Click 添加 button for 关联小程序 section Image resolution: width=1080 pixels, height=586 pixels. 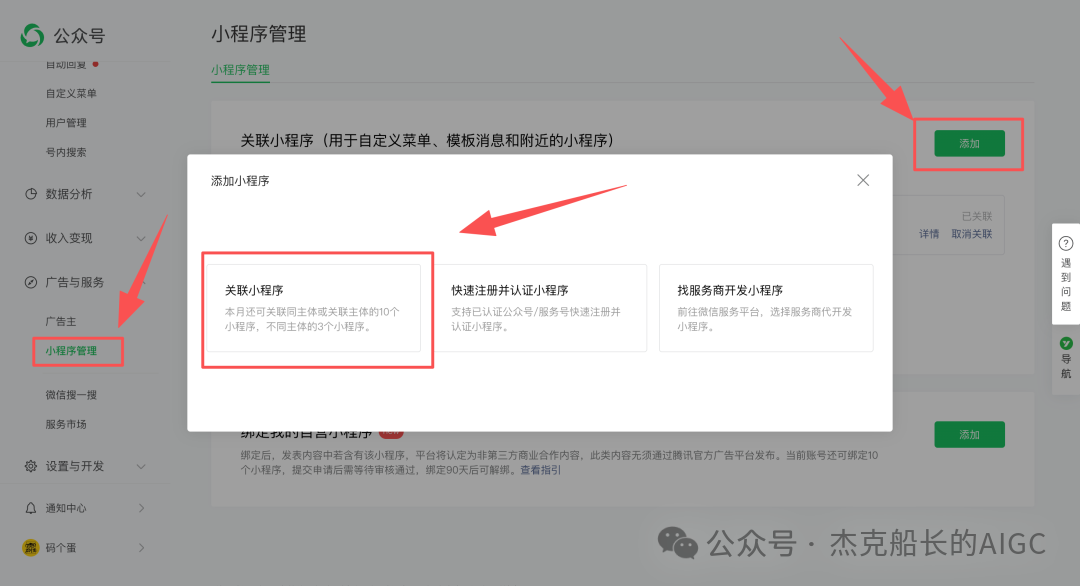969,143
